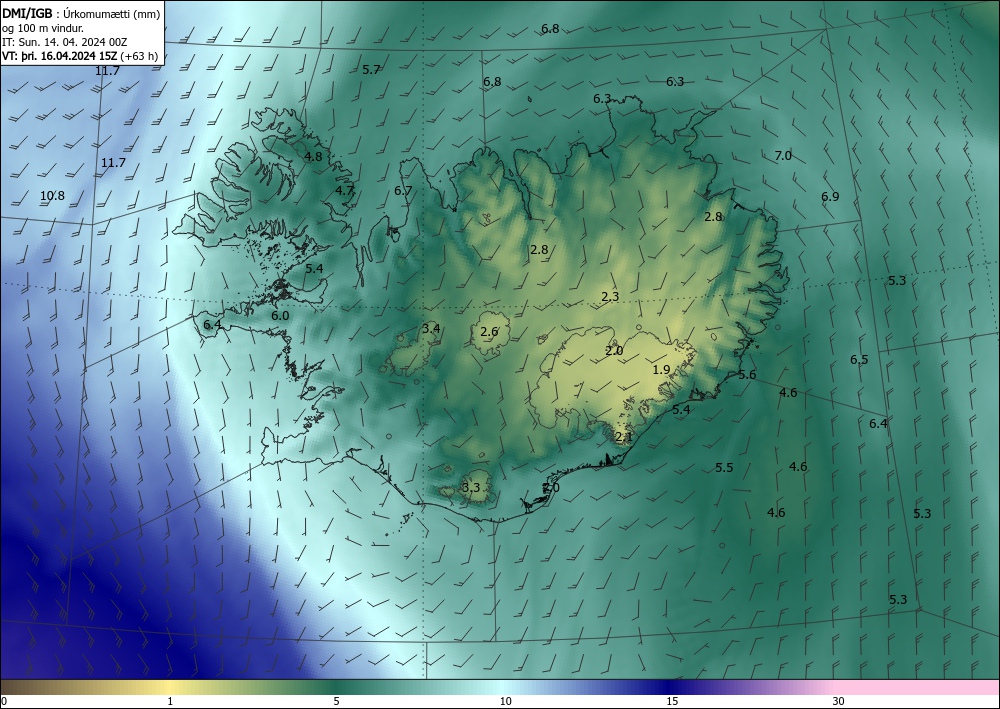Click the 6.7 value label
This screenshot has height=709, width=1000.
point(403,191)
